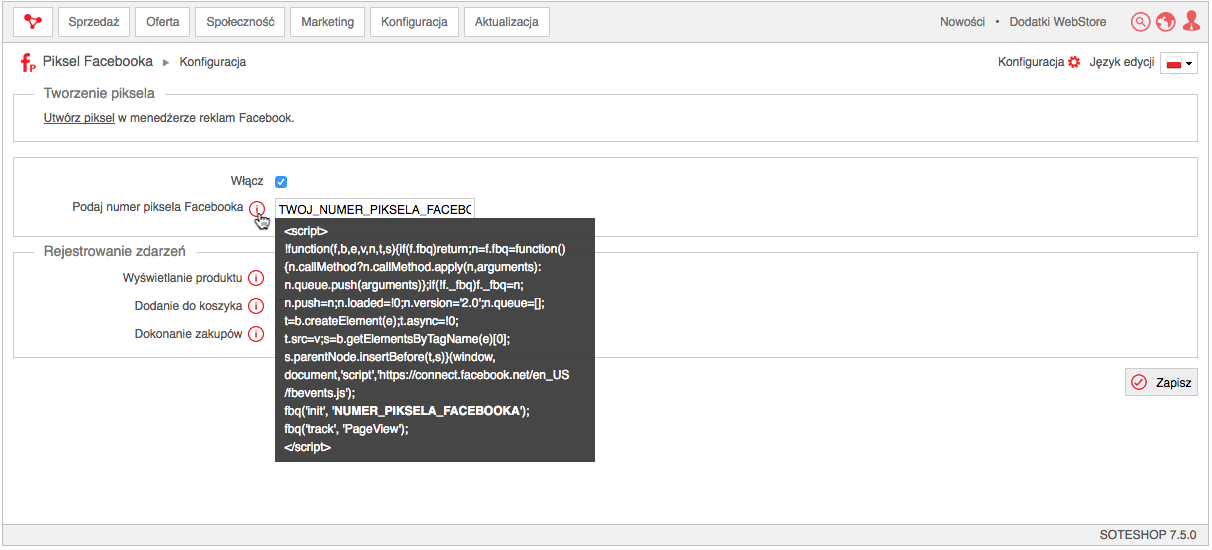Click the Zapisz save button
This screenshot has height=550, width=1212.
(x=1161, y=382)
